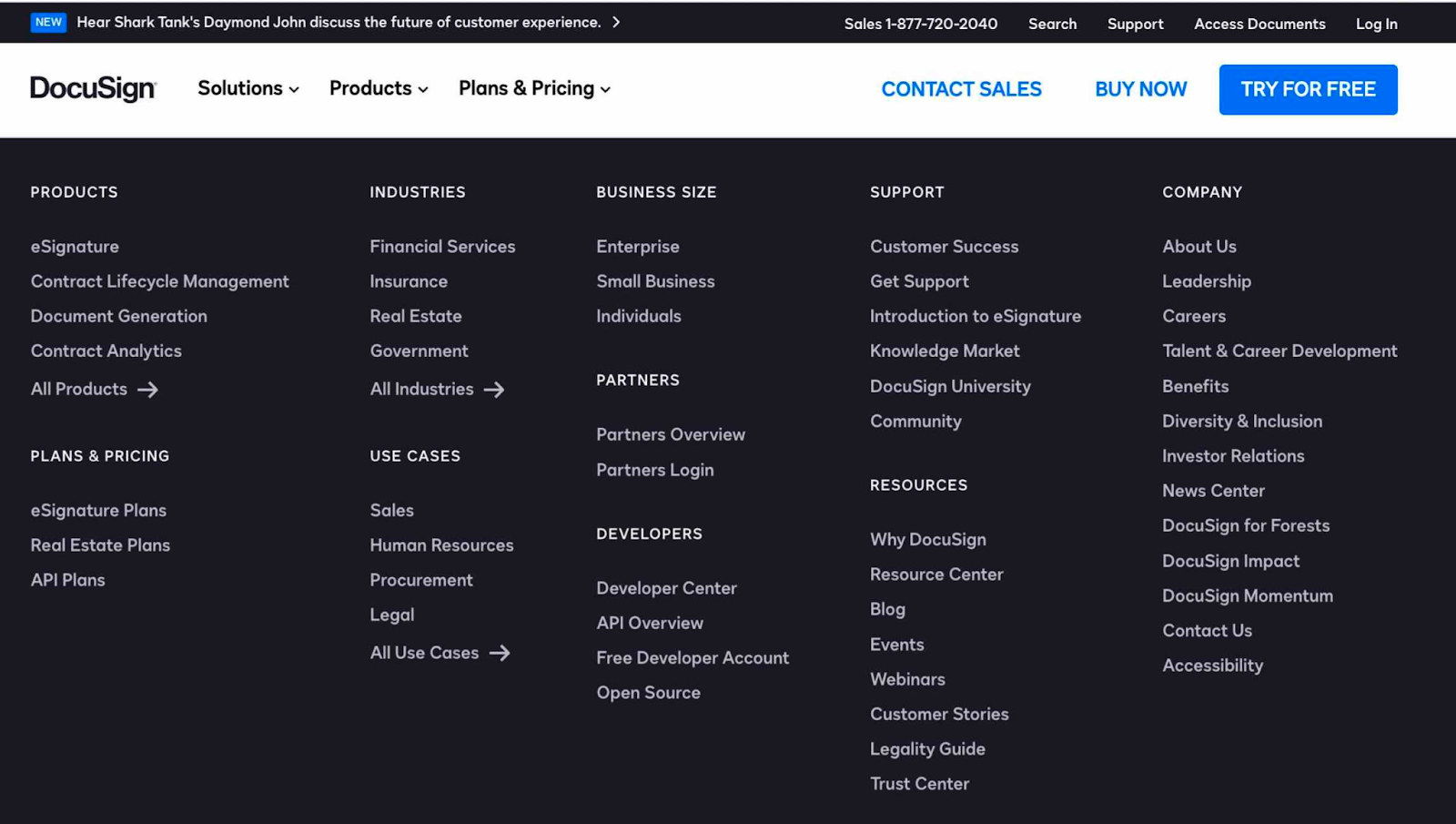Click the TRY FOR FREE button
1456x824 pixels.
1308,89
